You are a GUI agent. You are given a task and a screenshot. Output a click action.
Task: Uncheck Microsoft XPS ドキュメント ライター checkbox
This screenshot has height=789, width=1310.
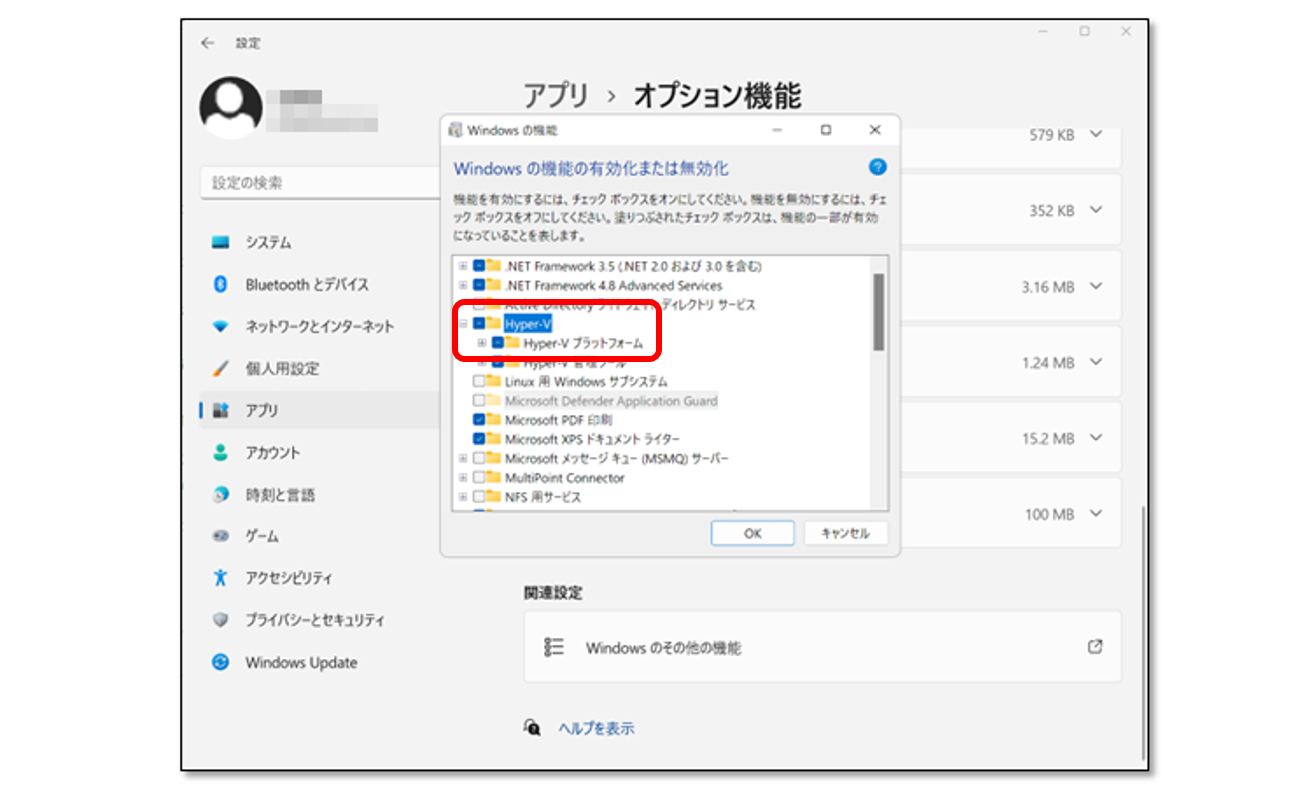(x=479, y=439)
